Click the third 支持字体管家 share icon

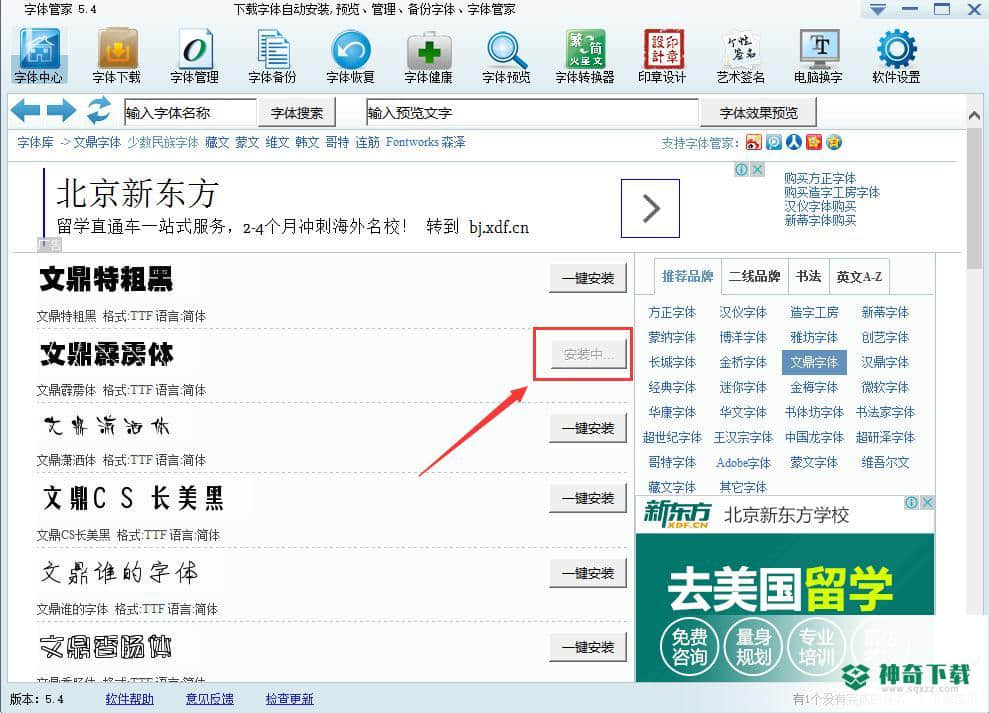tap(793, 142)
